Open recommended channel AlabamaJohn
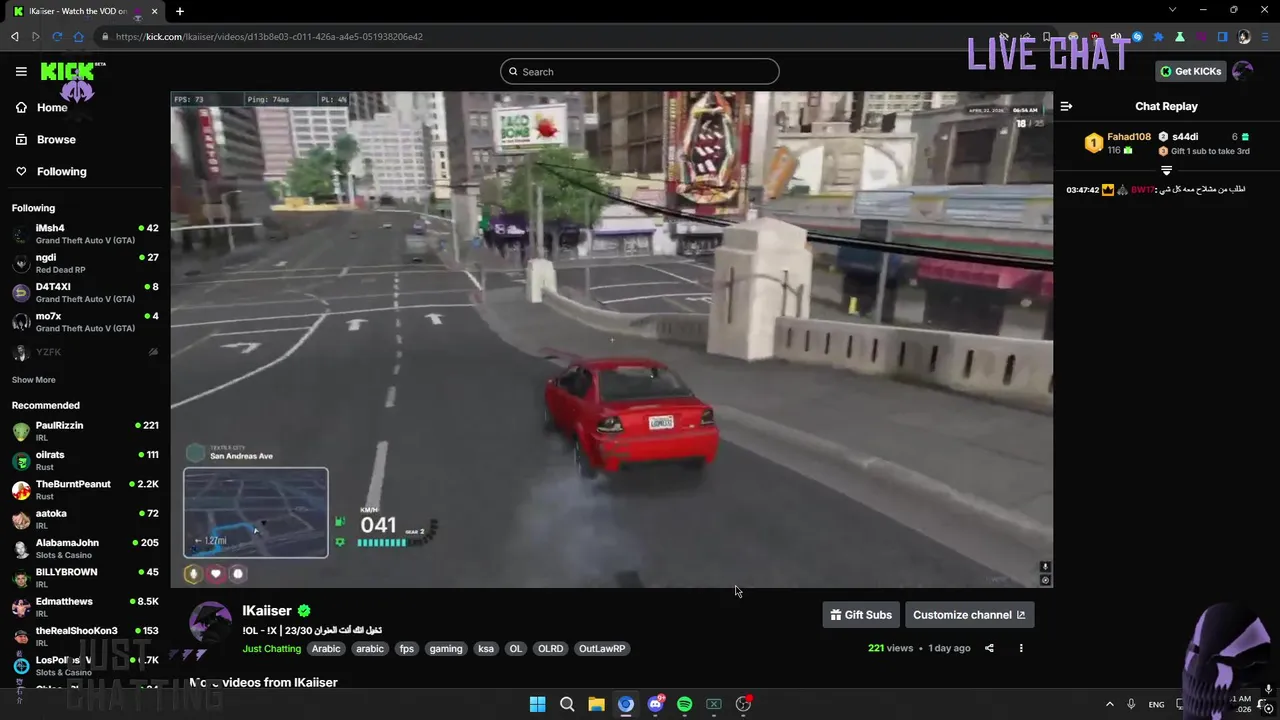 pos(85,548)
